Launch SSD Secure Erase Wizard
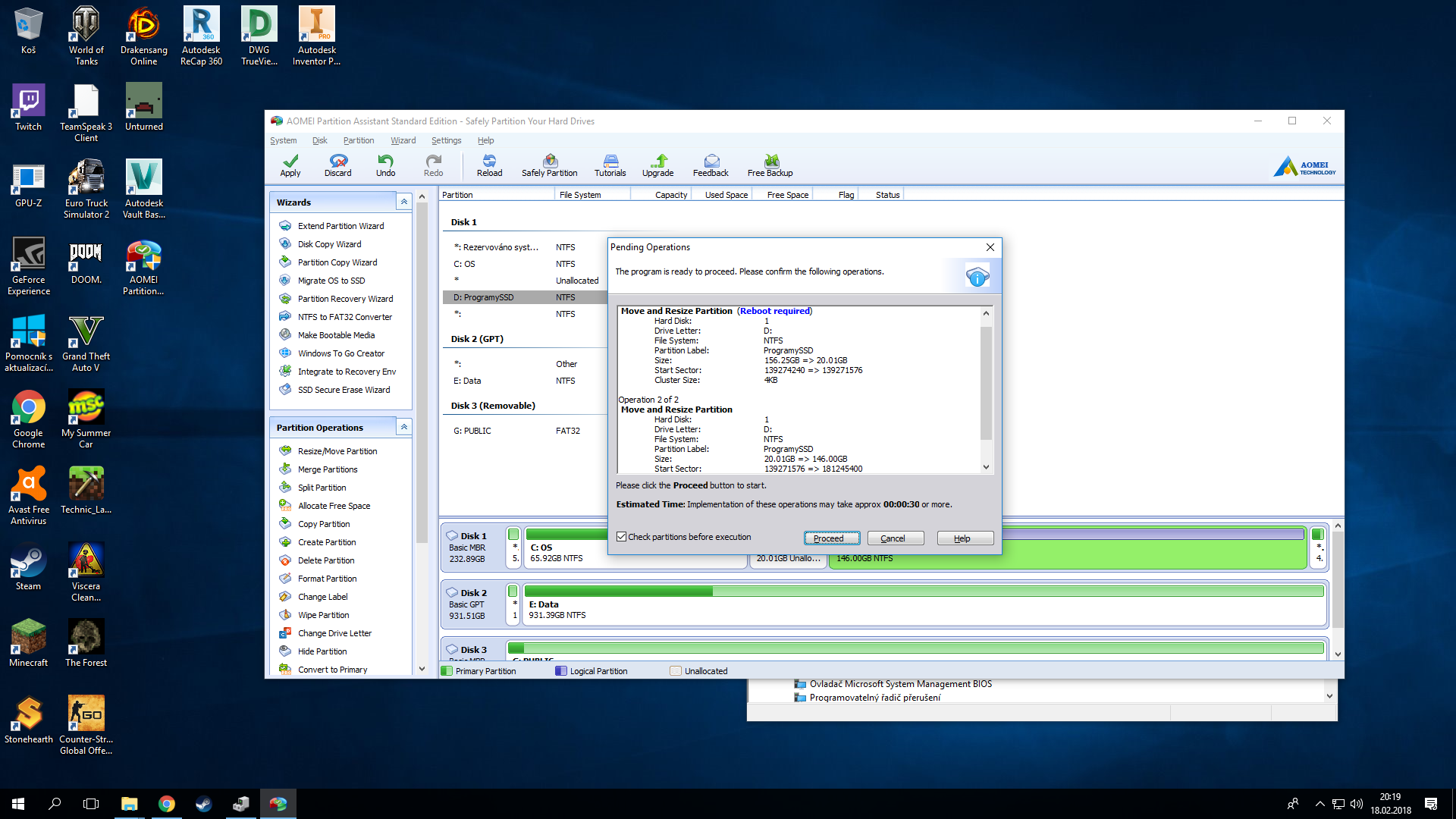This screenshot has height=819, width=1456. (x=344, y=390)
